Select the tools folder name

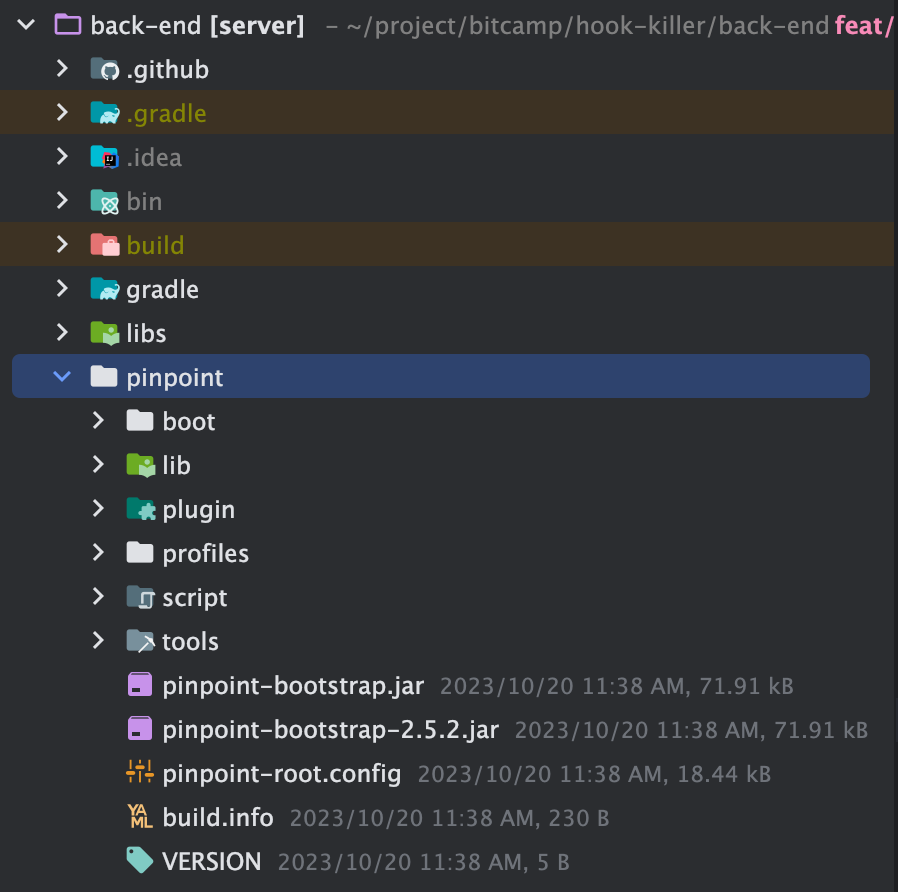pos(190,642)
